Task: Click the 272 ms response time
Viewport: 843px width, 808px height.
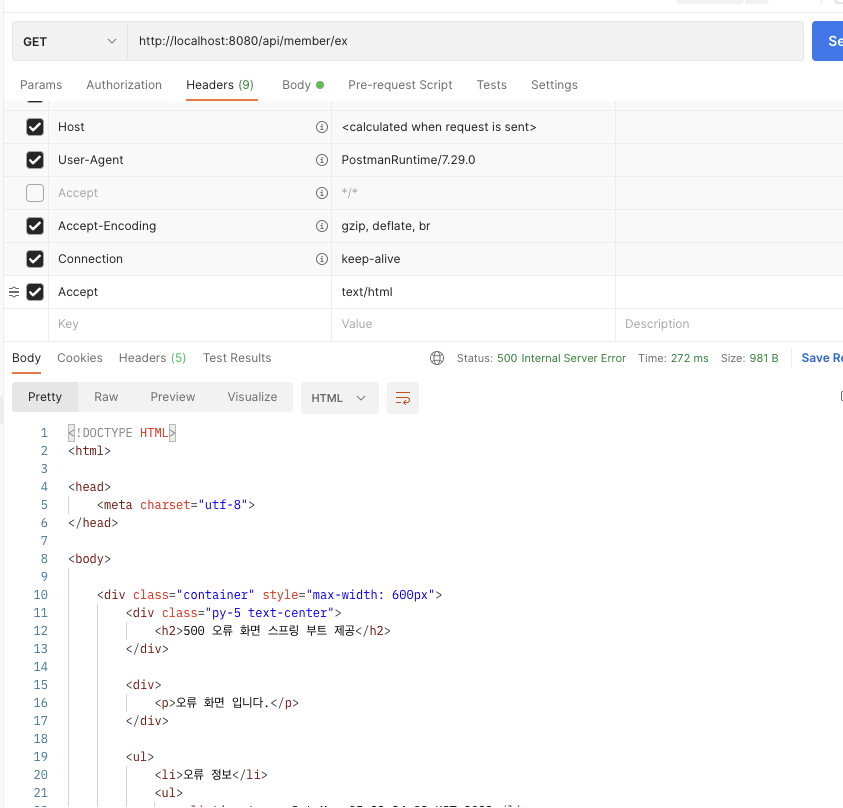Action: pos(689,358)
